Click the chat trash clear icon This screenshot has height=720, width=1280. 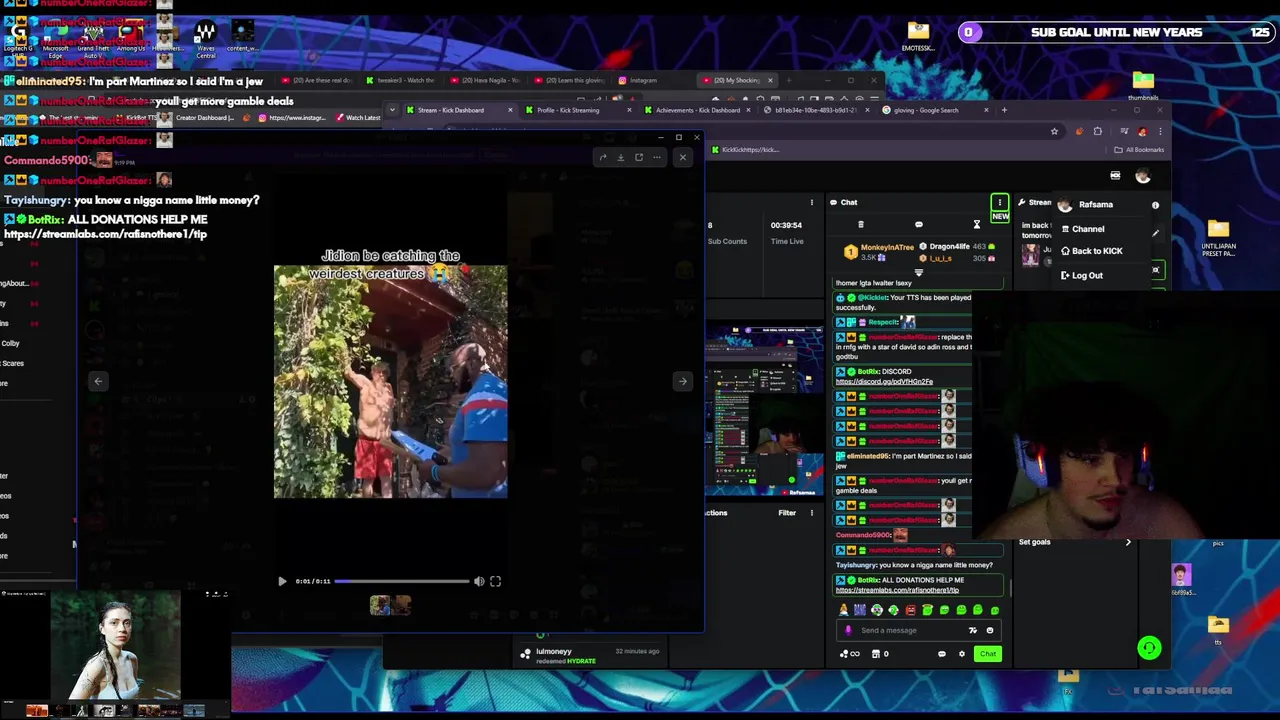click(860, 224)
